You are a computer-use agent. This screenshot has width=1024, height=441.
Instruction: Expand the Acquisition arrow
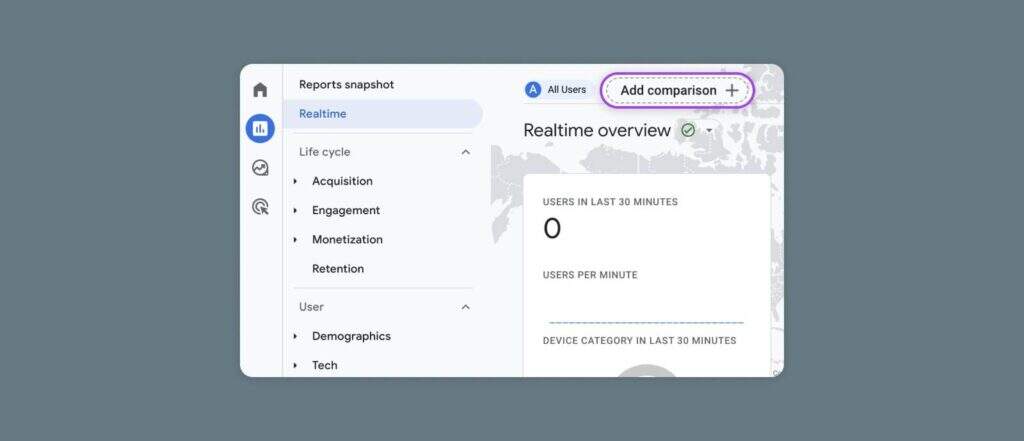tap(295, 182)
